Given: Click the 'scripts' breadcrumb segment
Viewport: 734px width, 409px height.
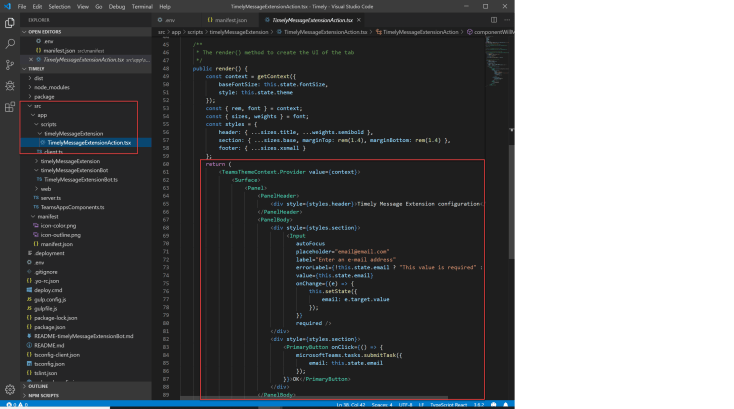Looking at the screenshot, I should point(195,32).
